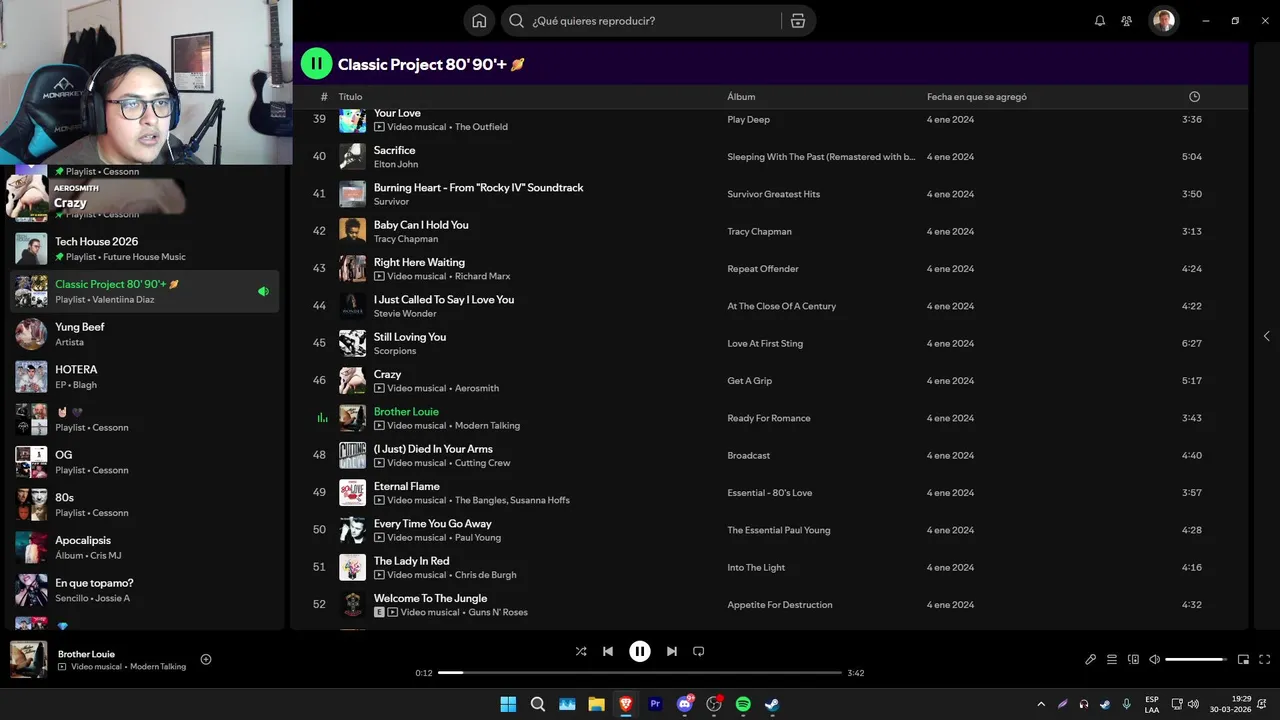Open OBS Studio from the taskbar
This screenshot has height=720, width=1280.
coord(714,704)
